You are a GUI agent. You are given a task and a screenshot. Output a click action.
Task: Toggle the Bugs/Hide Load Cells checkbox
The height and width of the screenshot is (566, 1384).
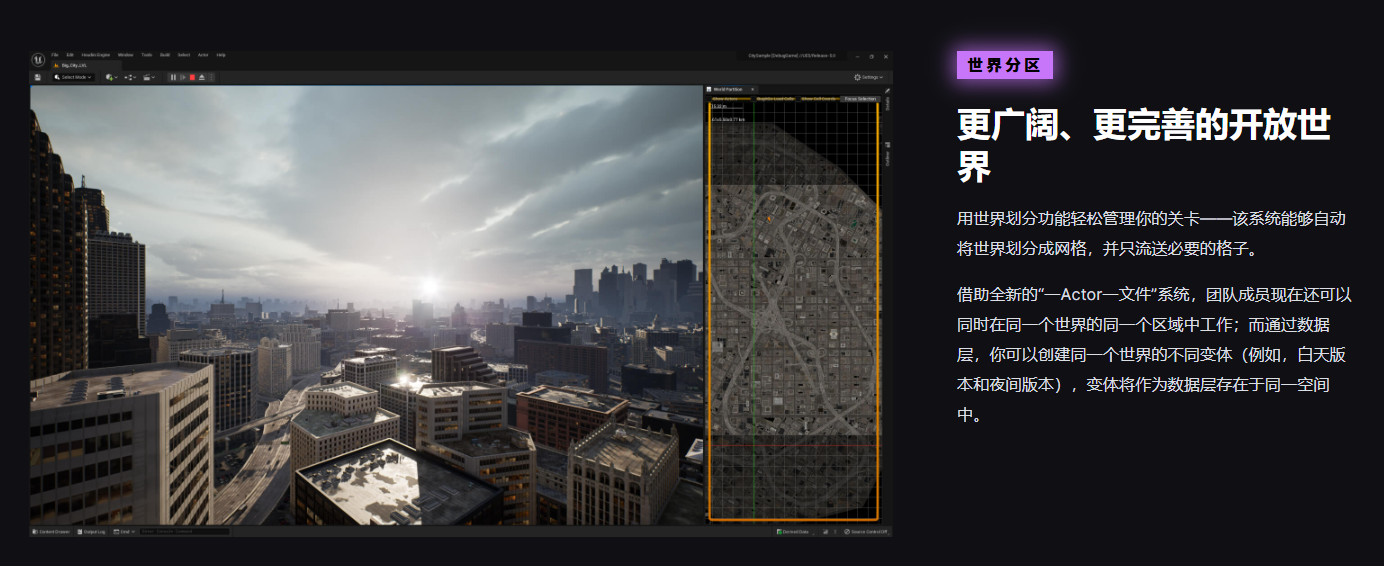click(x=754, y=99)
